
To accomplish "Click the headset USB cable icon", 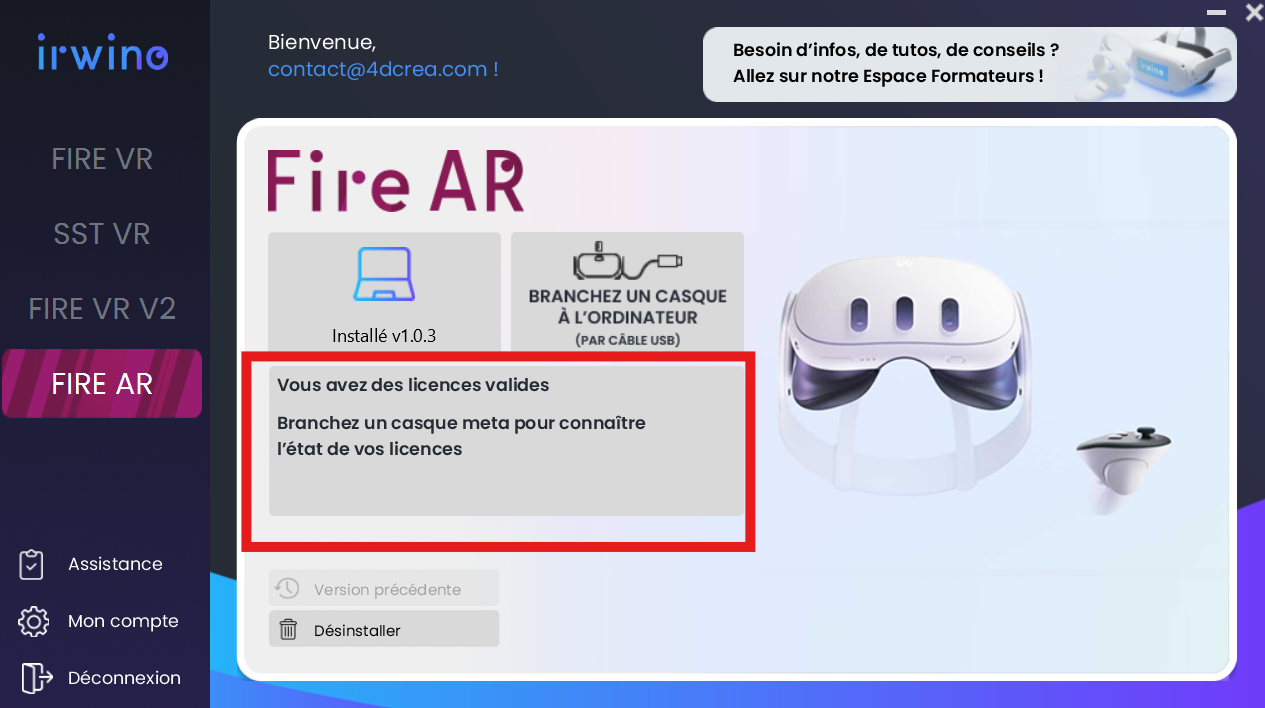I will (x=627, y=262).
